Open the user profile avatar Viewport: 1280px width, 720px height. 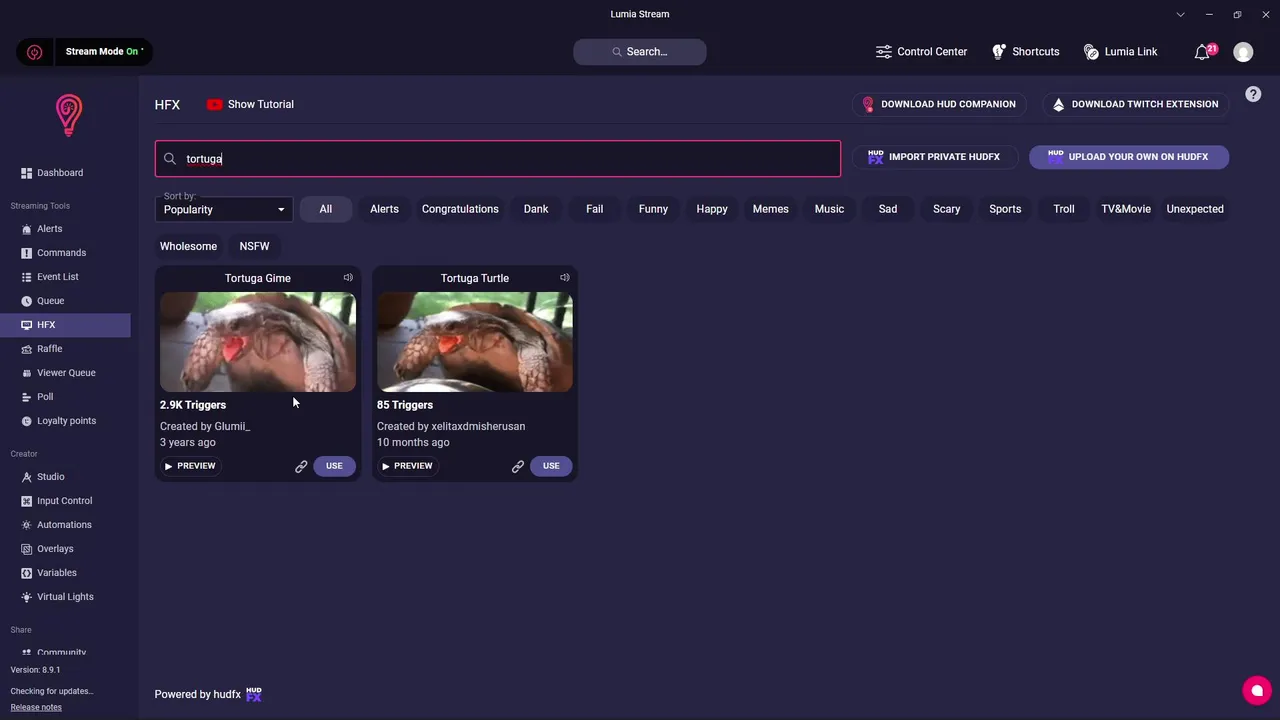(x=1243, y=52)
